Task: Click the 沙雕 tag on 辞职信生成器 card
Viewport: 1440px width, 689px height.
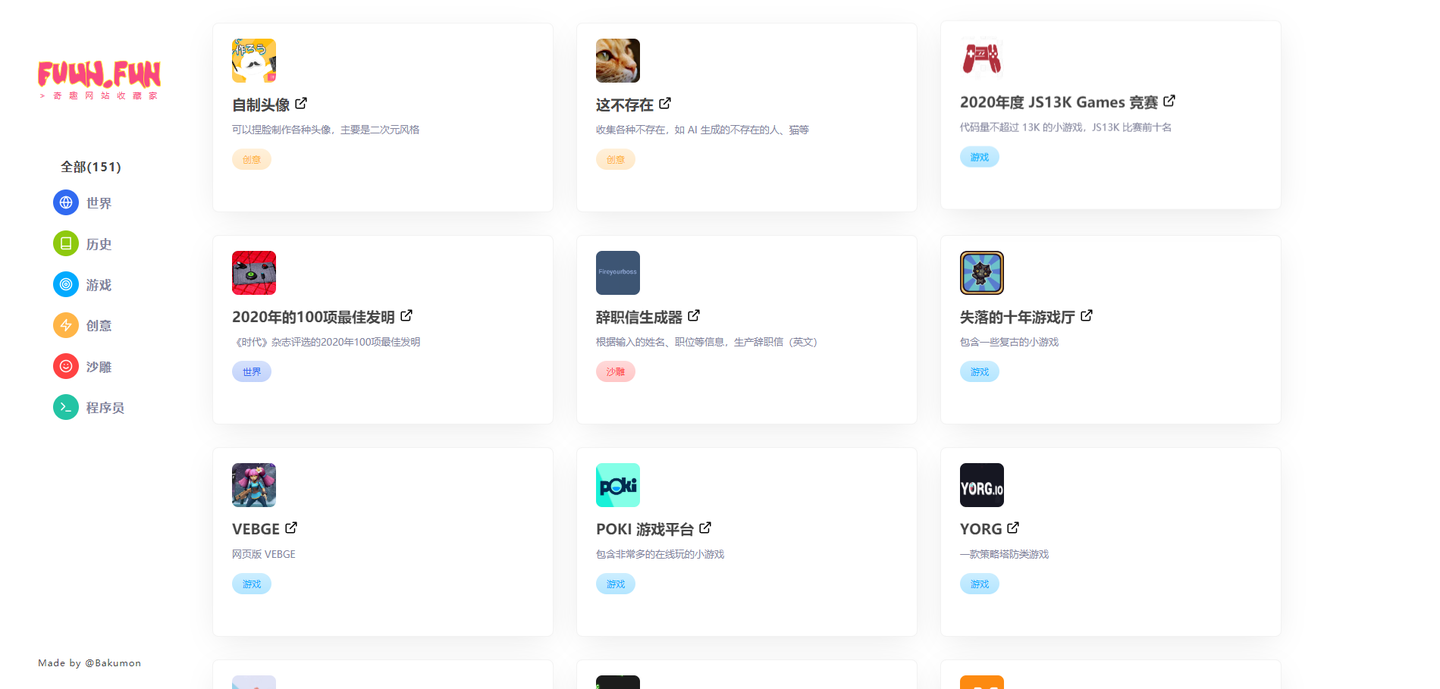Action: tap(616, 371)
